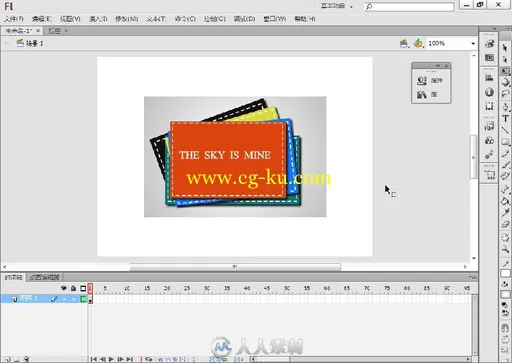
Task: Click the Edit Scene icon
Action: [x=404, y=43]
